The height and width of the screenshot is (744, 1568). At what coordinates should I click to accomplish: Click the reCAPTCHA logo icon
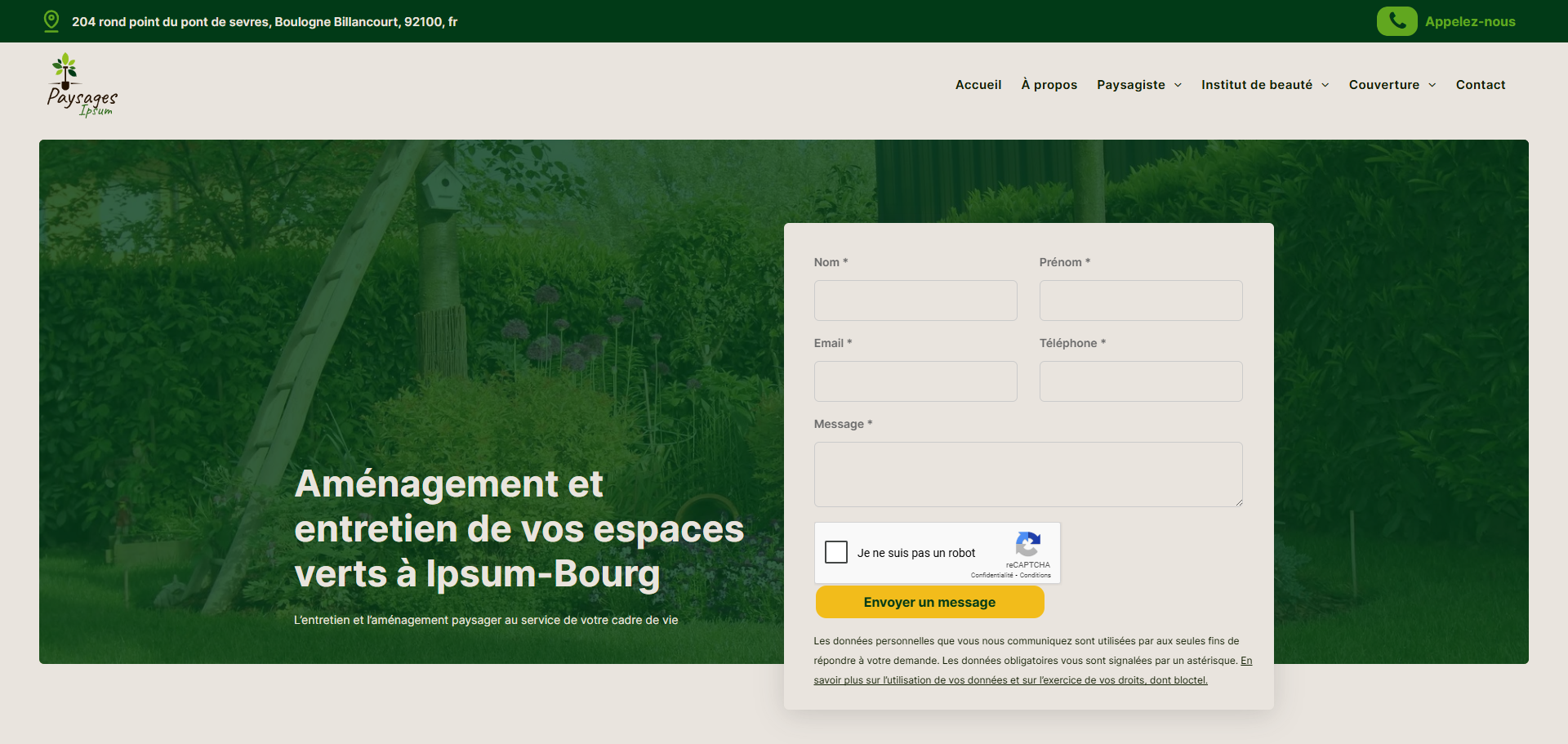click(x=1027, y=544)
